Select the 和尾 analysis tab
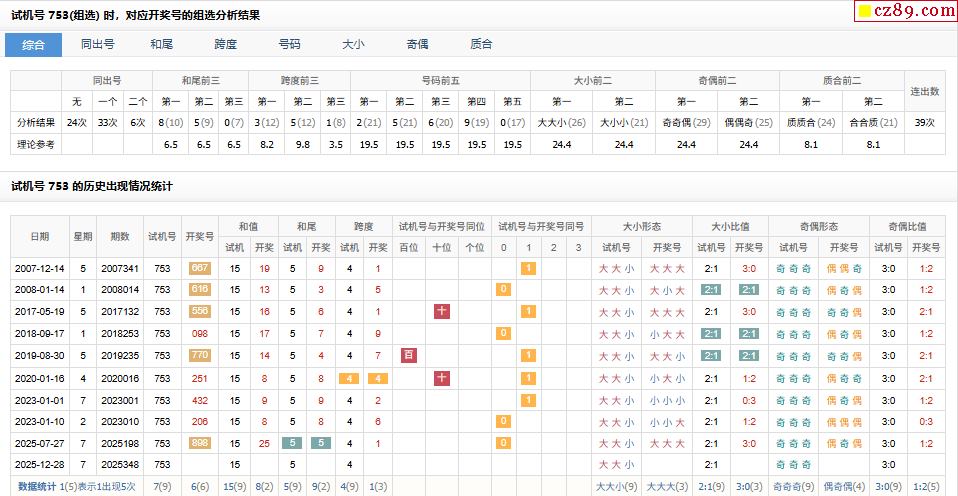Image resolution: width=958 pixels, height=496 pixels. pyautogui.click(x=162, y=44)
